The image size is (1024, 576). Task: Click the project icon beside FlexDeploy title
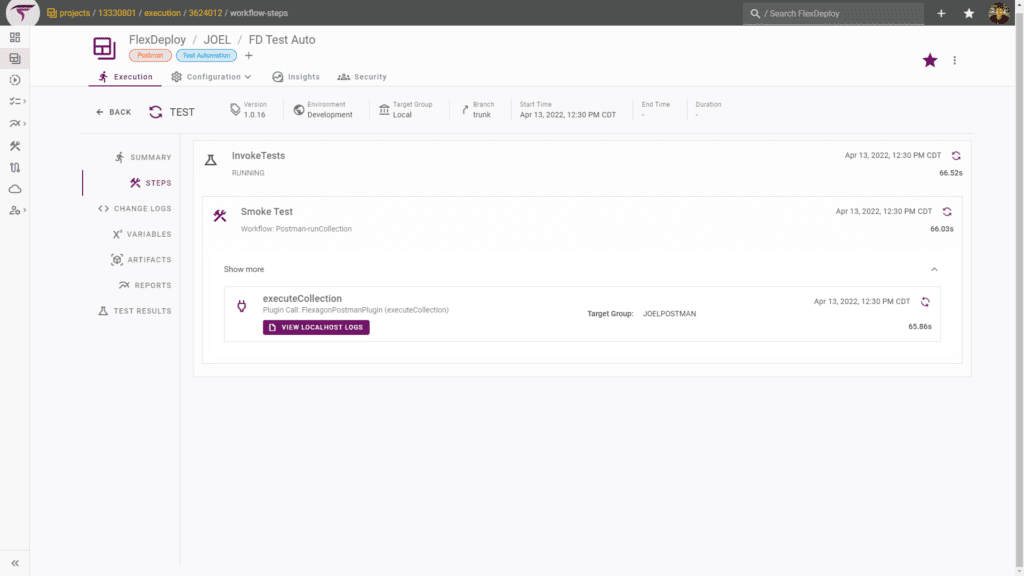click(x=104, y=48)
